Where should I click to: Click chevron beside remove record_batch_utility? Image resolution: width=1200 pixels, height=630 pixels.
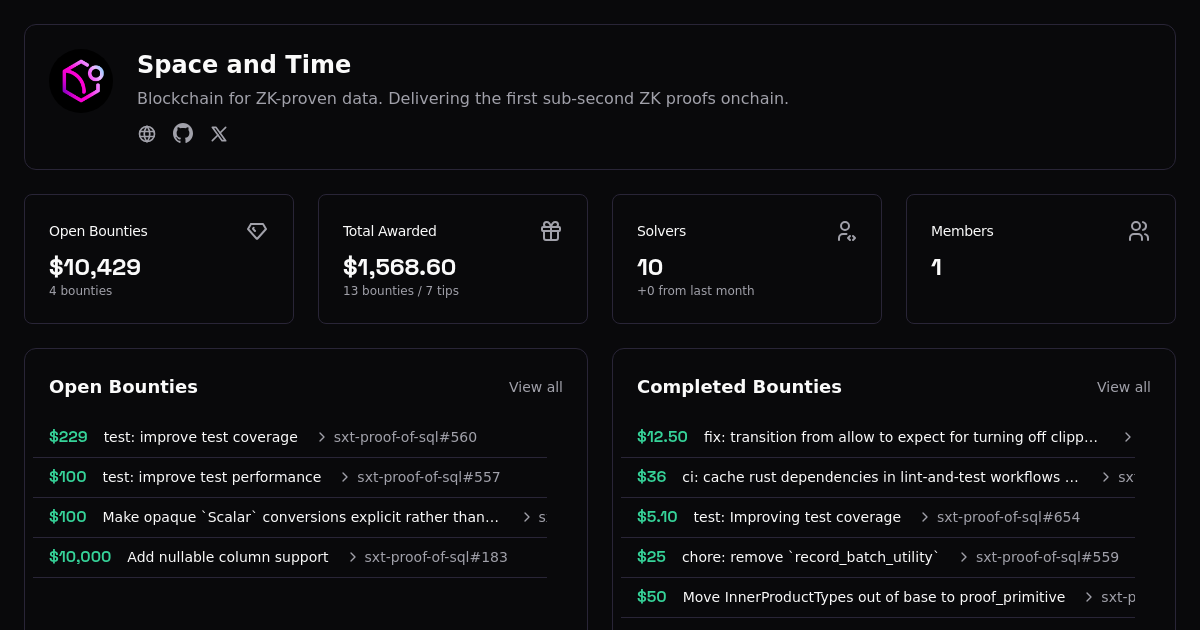(x=964, y=557)
